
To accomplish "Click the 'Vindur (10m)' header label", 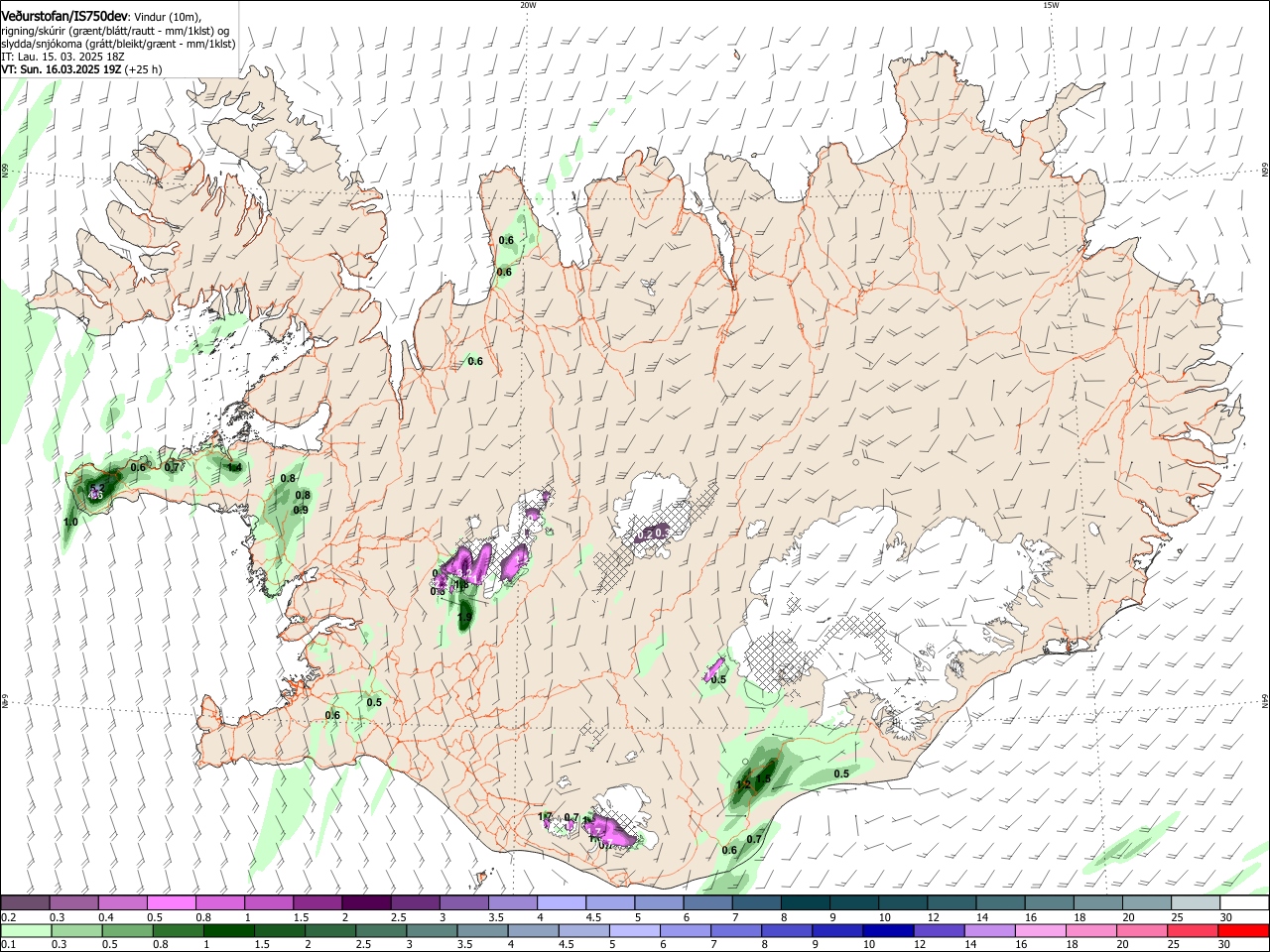I will pos(168,18).
